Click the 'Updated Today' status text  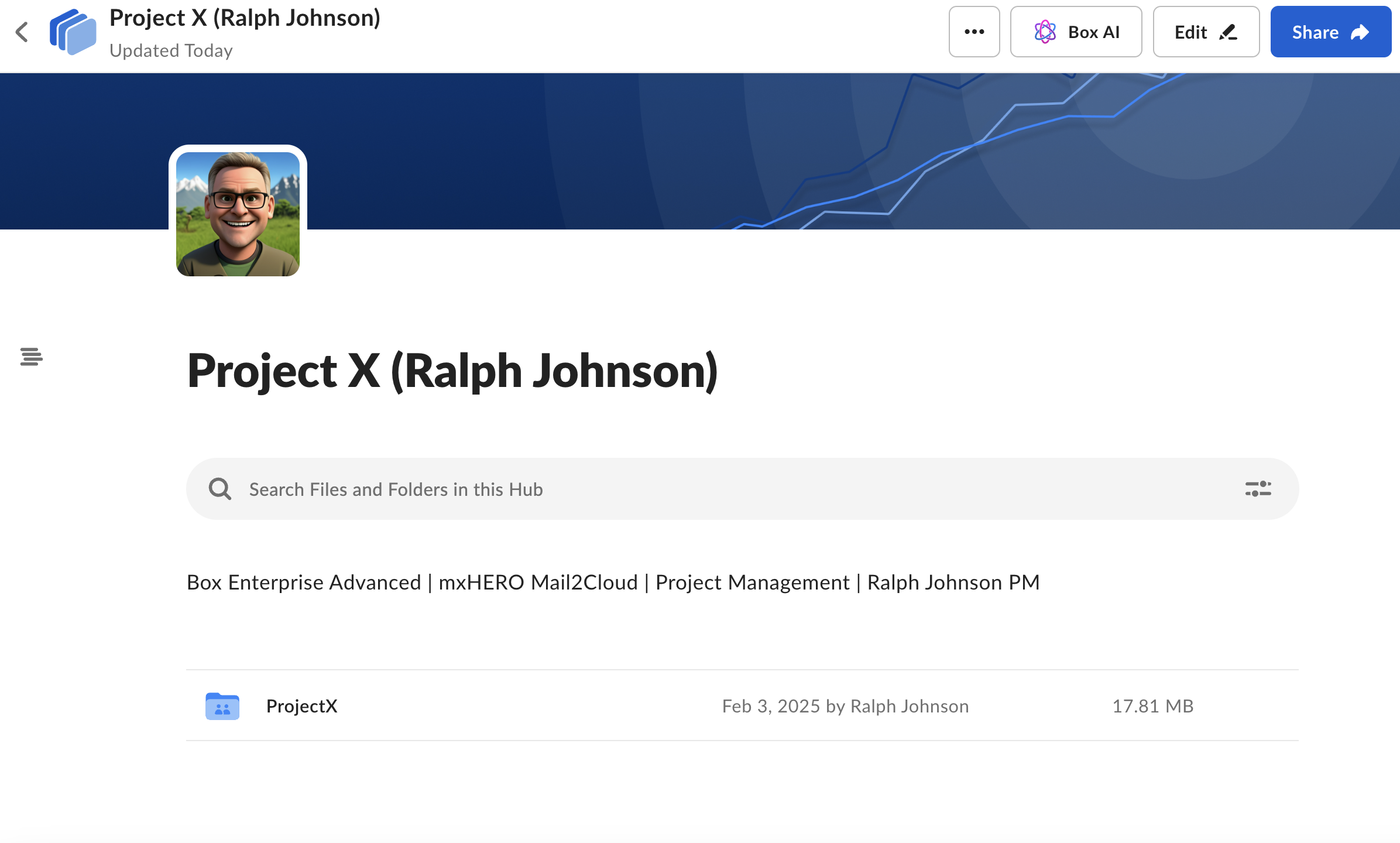click(x=171, y=51)
